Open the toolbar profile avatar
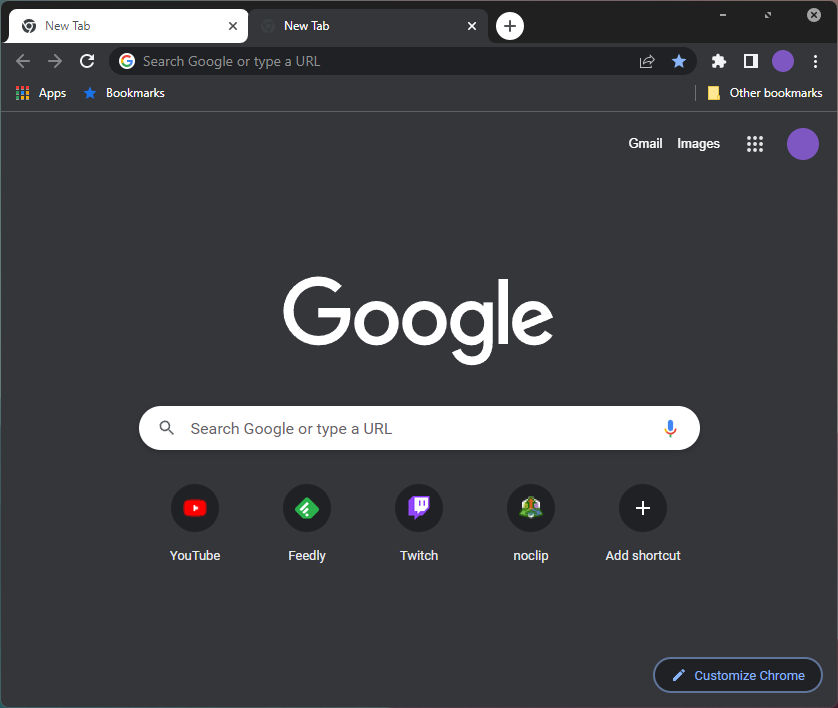This screenshot has width=838, height=708. click(783, 61)
